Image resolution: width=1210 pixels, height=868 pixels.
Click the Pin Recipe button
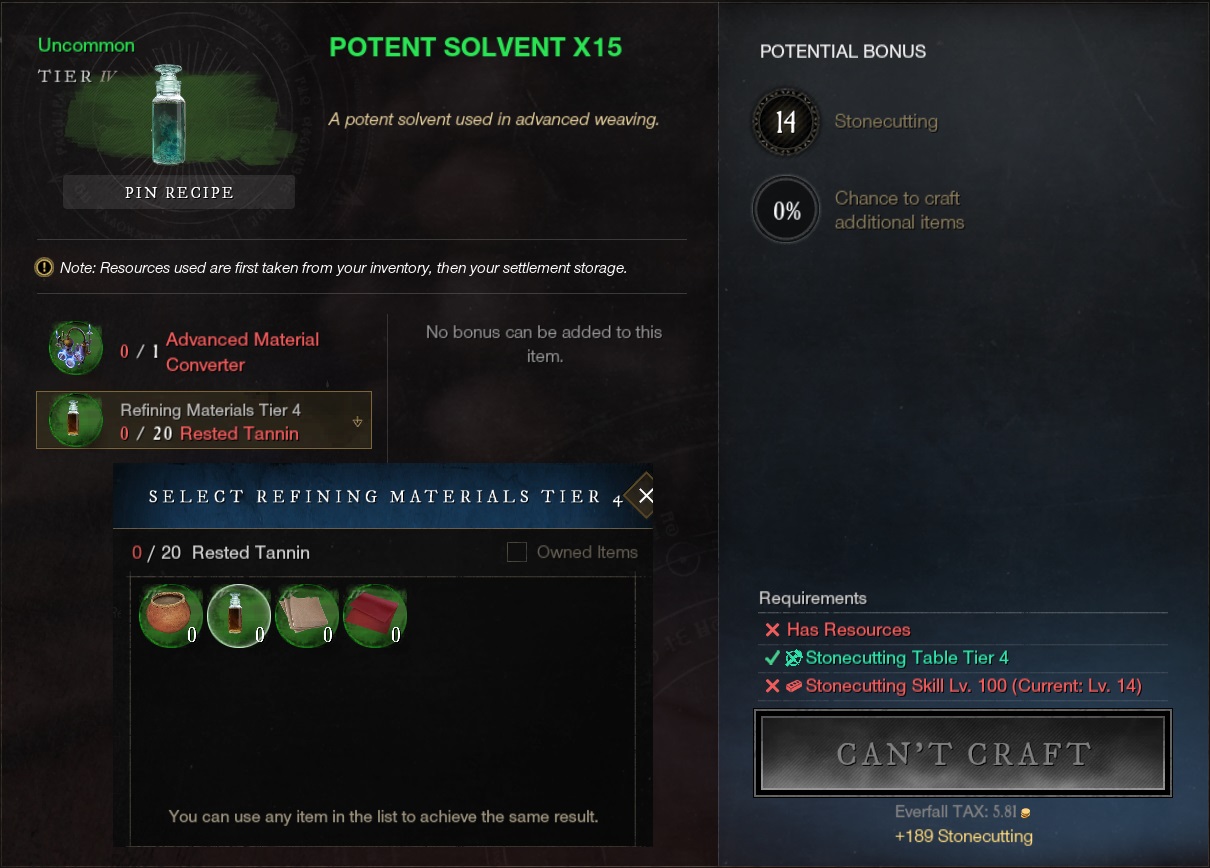(x=179, y=192)
